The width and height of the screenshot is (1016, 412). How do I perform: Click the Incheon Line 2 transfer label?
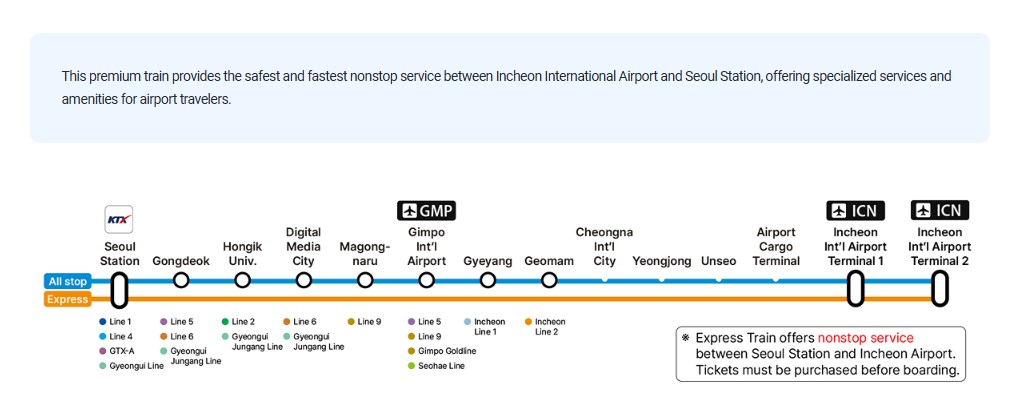tap(550, 326)
